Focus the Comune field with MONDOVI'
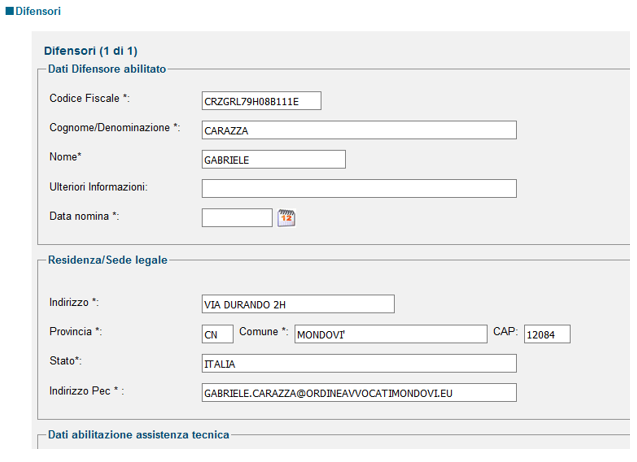 (391, 334)
